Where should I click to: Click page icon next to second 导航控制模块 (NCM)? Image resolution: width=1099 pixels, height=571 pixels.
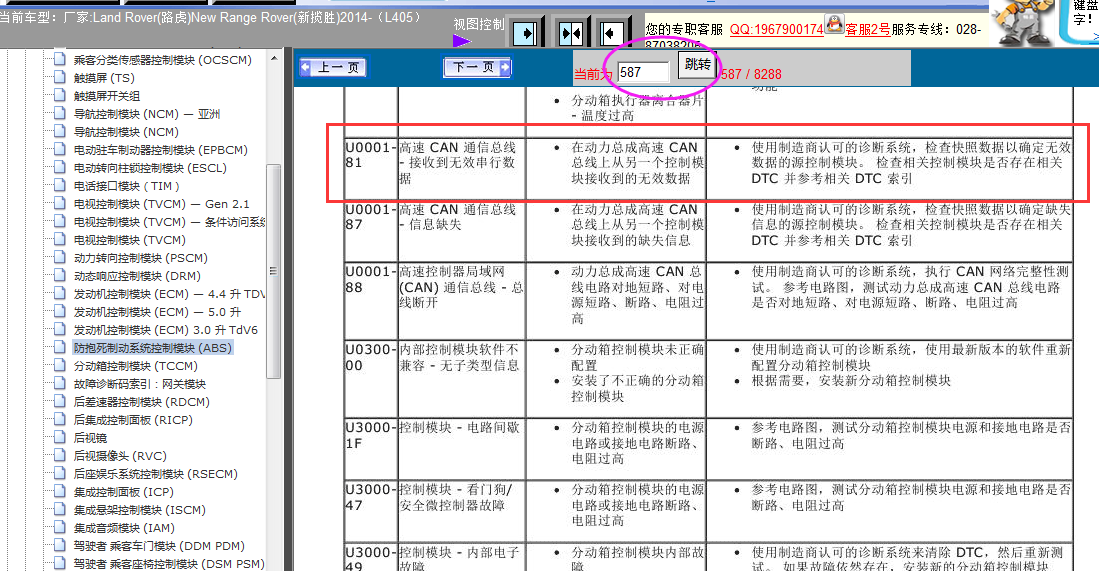60,132
